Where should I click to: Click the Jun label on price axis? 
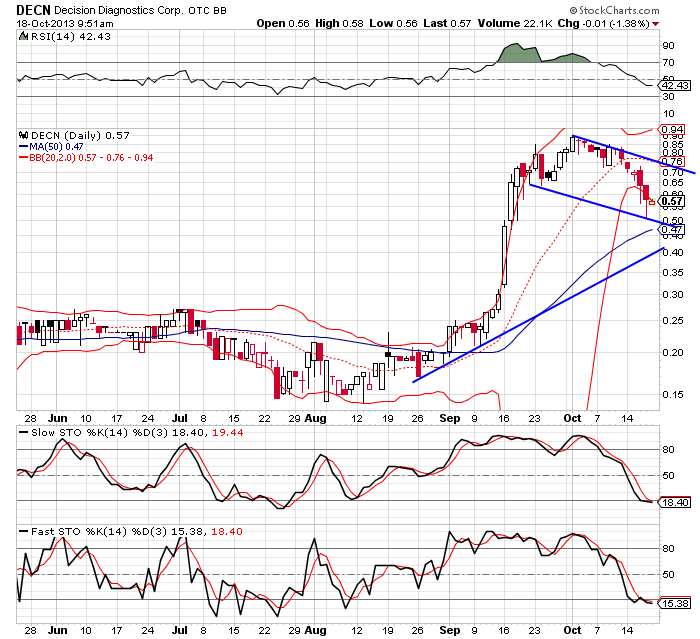58,418
